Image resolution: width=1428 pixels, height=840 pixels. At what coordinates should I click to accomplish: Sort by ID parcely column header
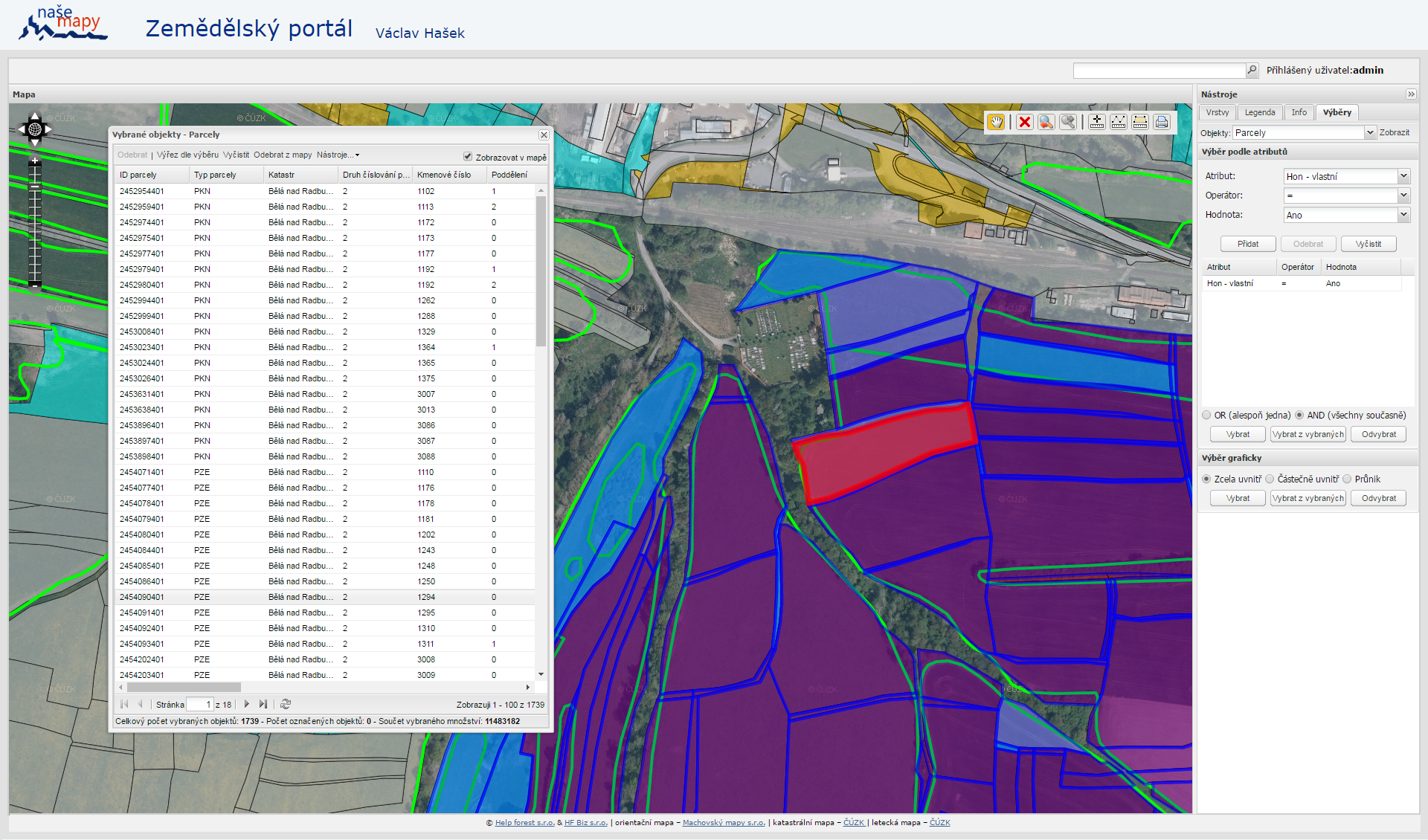[x=152, y=175]
